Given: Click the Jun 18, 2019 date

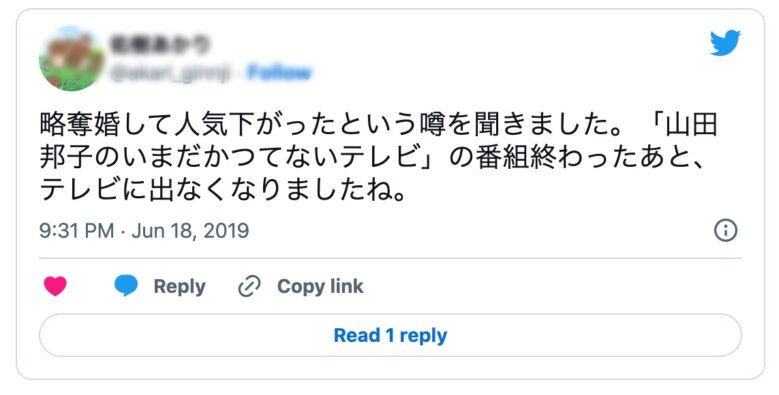Looking at the screenshot, I should pos(190,231).
